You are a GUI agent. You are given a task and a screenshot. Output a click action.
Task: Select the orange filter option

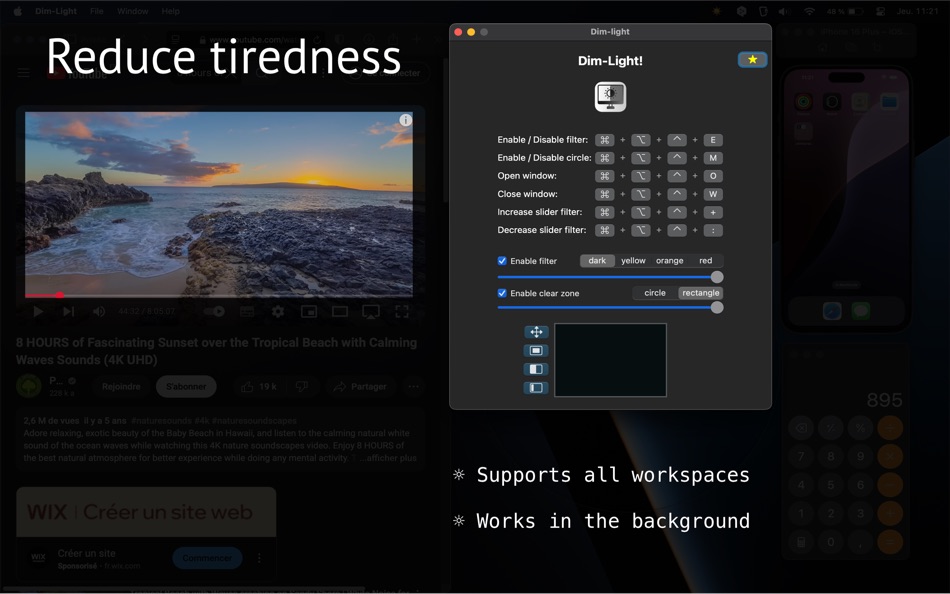pyautogui.click(x=669, y=261)
